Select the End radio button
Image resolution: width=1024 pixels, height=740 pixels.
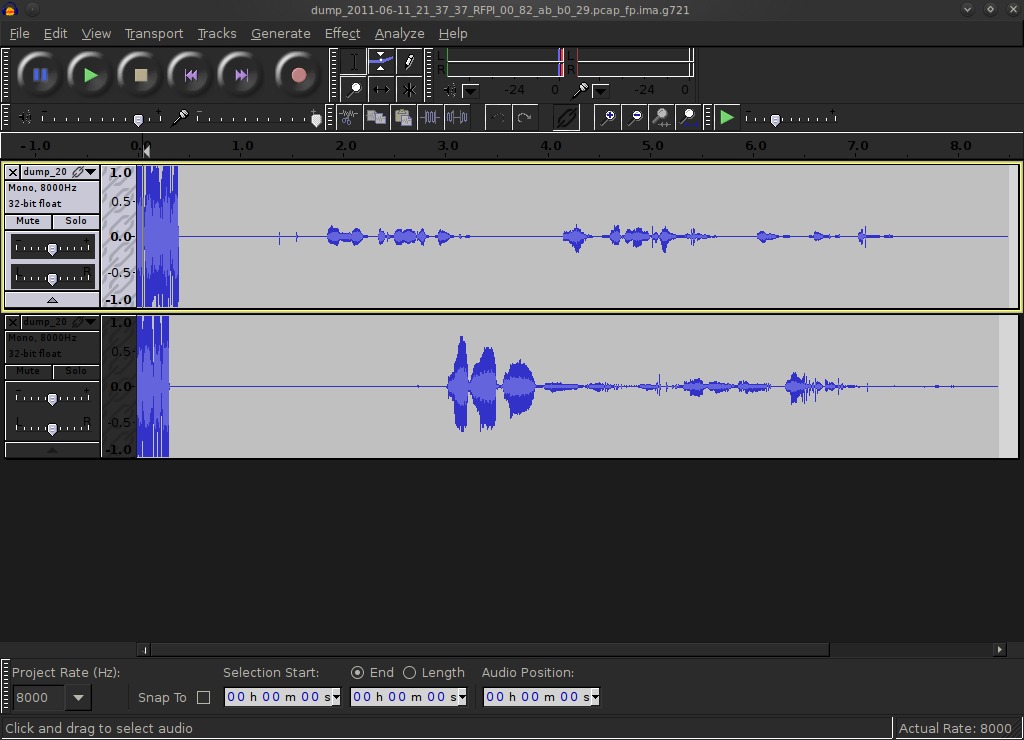tap(357, 673)
